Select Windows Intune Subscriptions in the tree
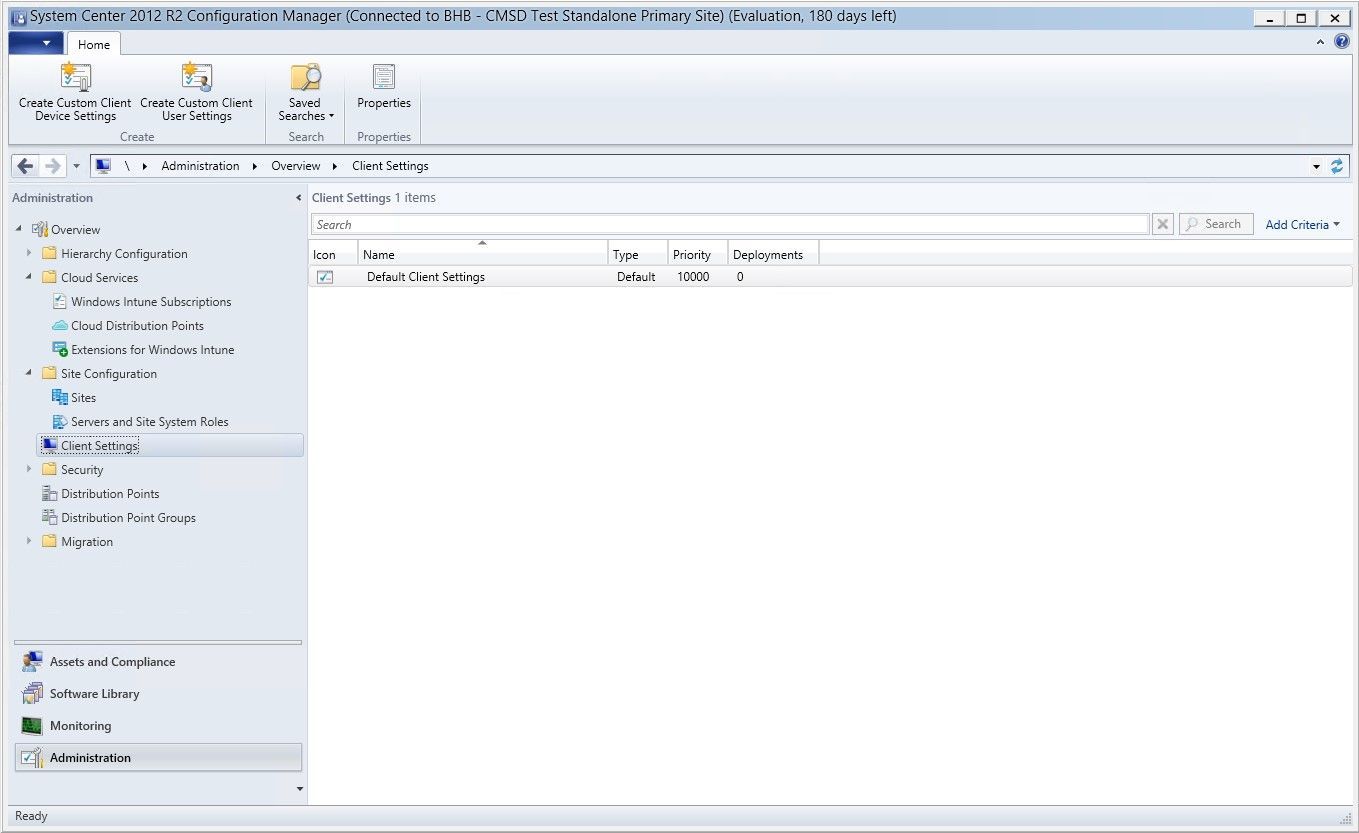The image size is (1359, 833). pyautogui.click(x=150, y=301)
